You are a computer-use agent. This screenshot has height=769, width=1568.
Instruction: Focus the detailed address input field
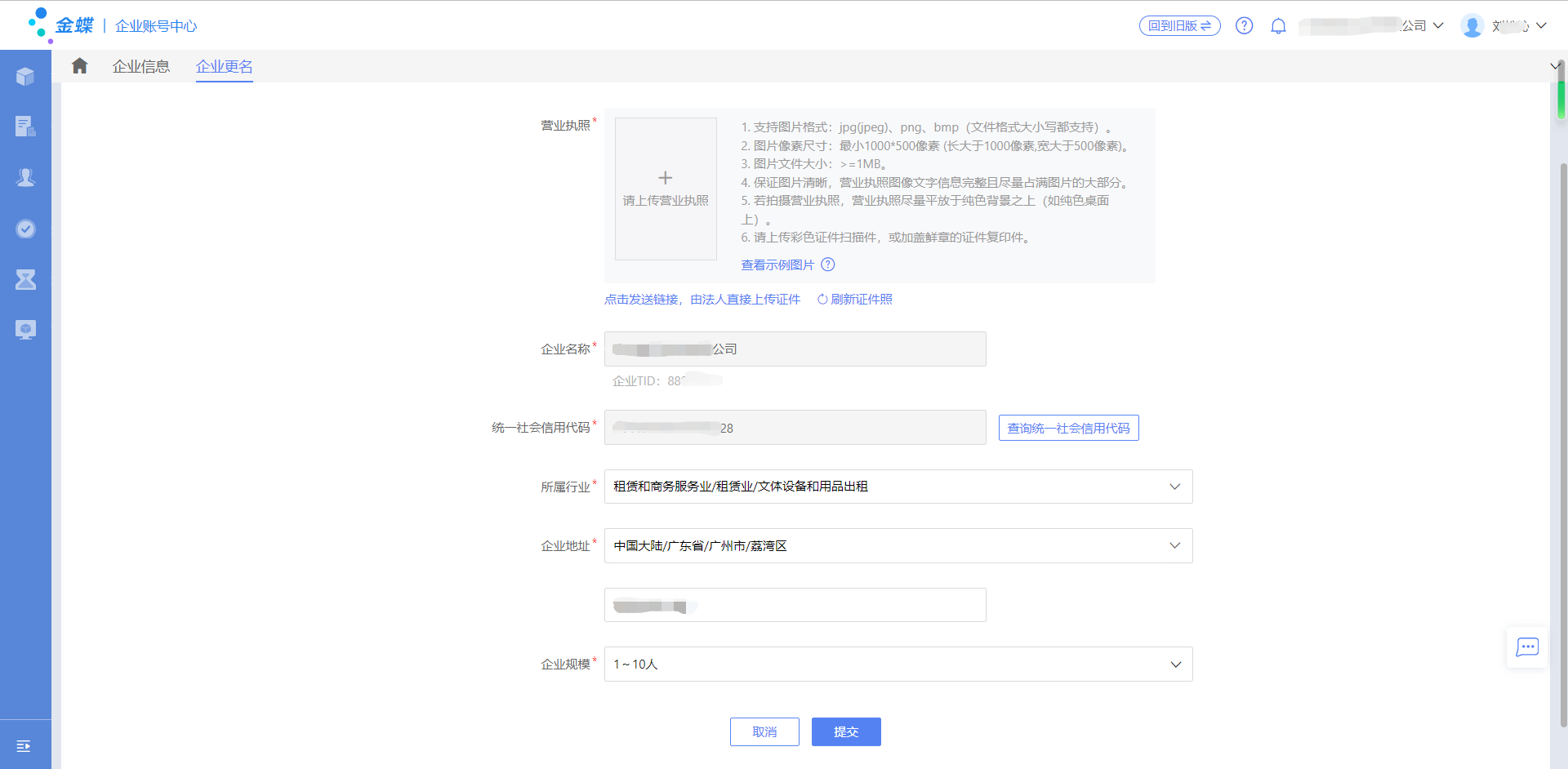pyautogui.click(x=795, y=605)
